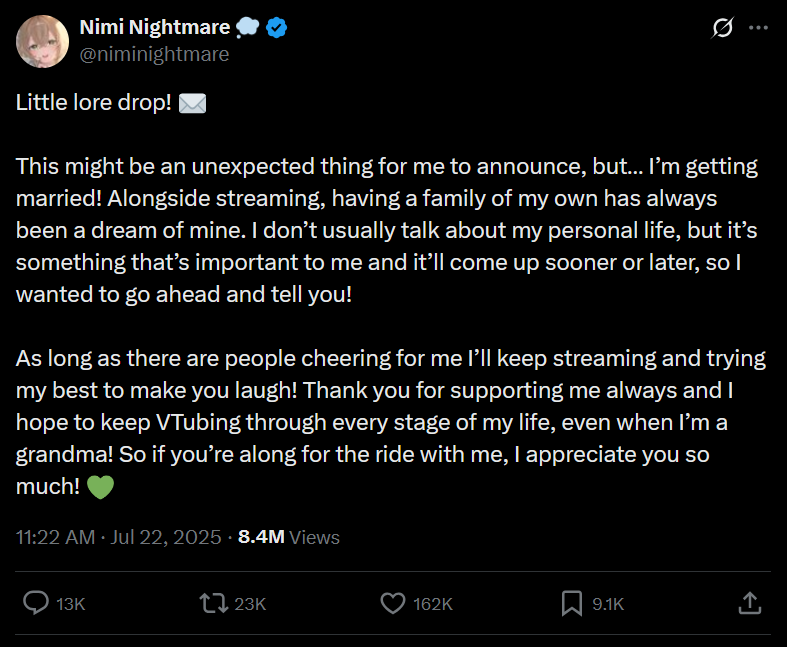Screen dimensions: 787x647
Task: Open the @niminightmare handle link
Action: (x=154, y=54)
